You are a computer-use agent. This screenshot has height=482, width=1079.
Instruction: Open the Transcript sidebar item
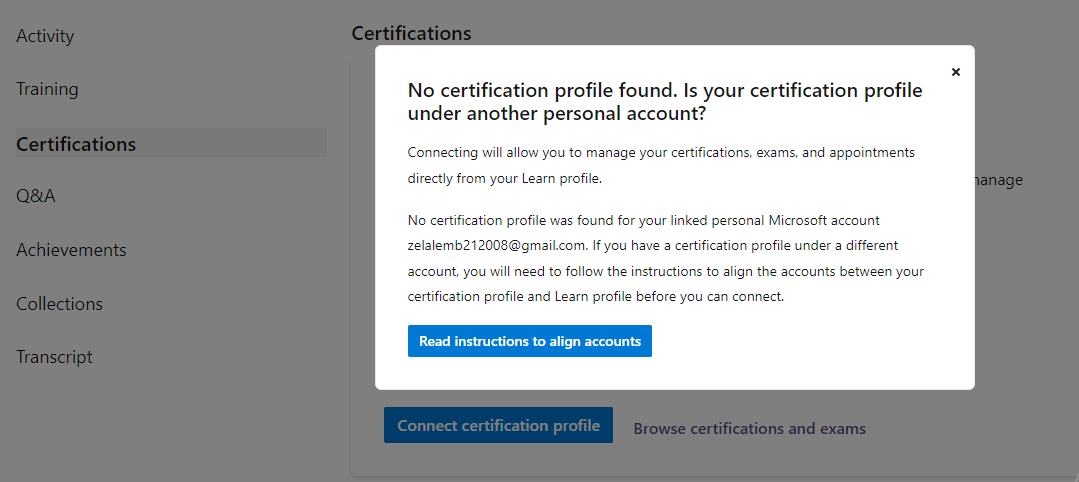click(x=54, y=357)
